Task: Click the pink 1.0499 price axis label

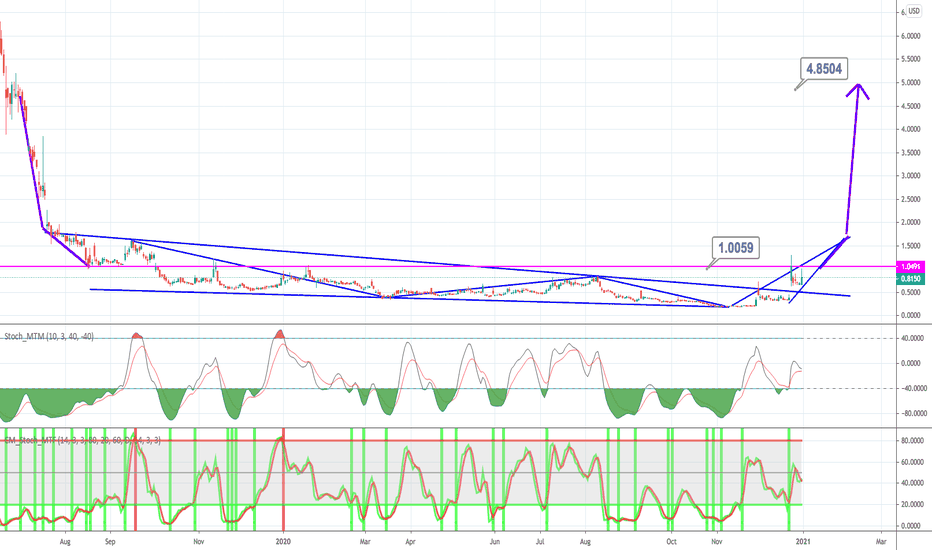Action: (912, 267)
